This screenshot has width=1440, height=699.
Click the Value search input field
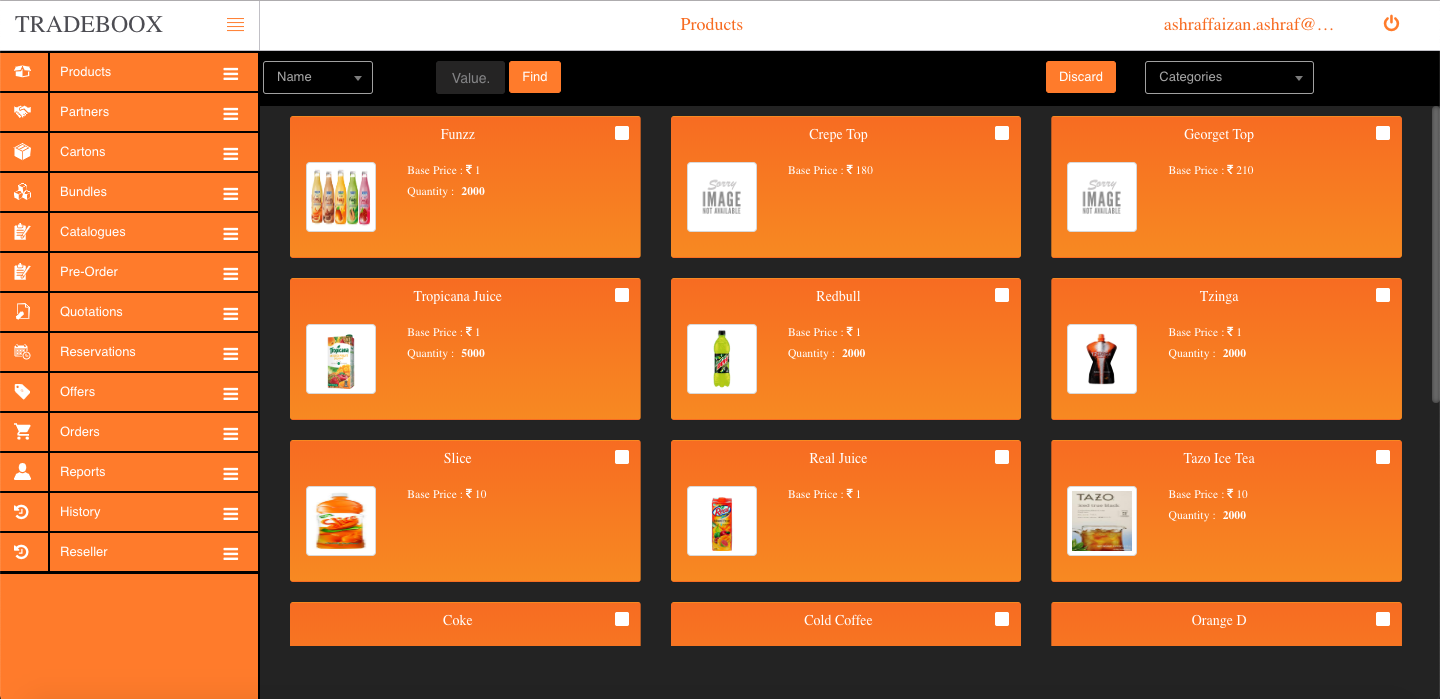(x=470, y=78)
